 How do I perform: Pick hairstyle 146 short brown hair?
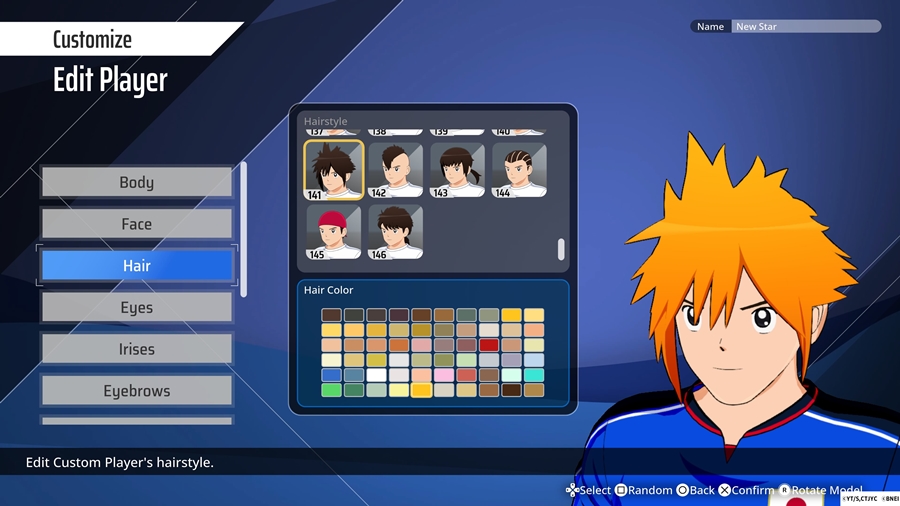coord(395,232)
